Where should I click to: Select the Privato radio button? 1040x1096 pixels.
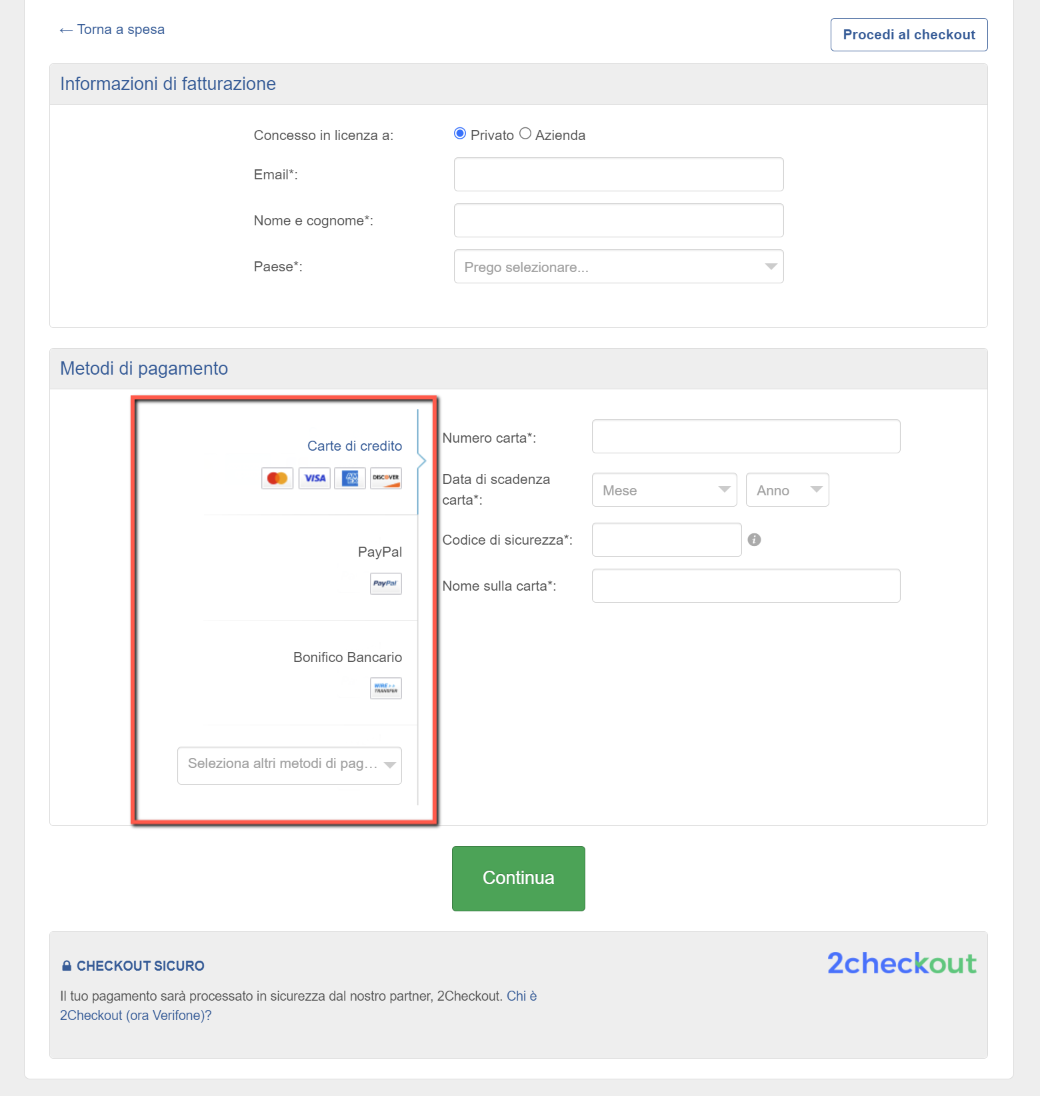(459, 132)
